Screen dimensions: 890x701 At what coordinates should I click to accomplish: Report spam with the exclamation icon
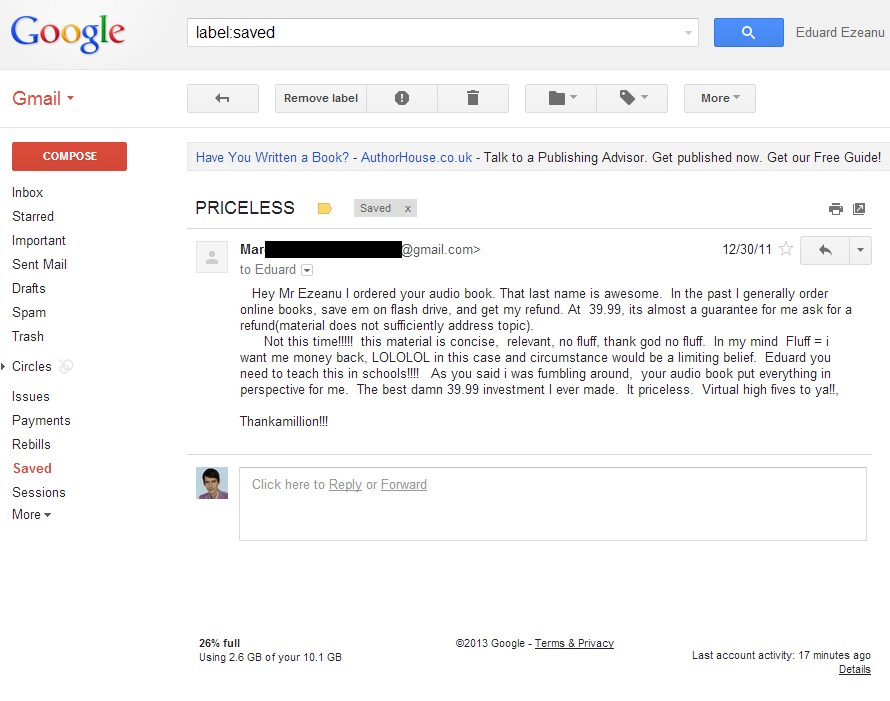pos(402,98)
